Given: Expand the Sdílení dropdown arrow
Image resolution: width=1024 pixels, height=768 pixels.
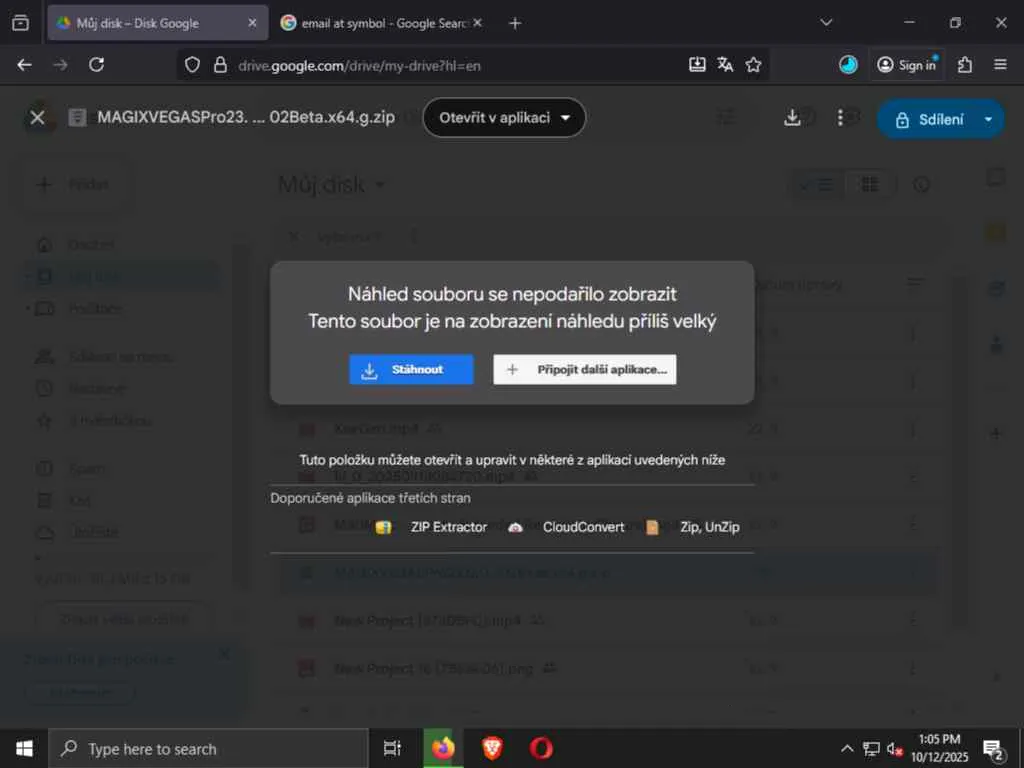Looking at the screenshot, I should (x=988, y=120).
